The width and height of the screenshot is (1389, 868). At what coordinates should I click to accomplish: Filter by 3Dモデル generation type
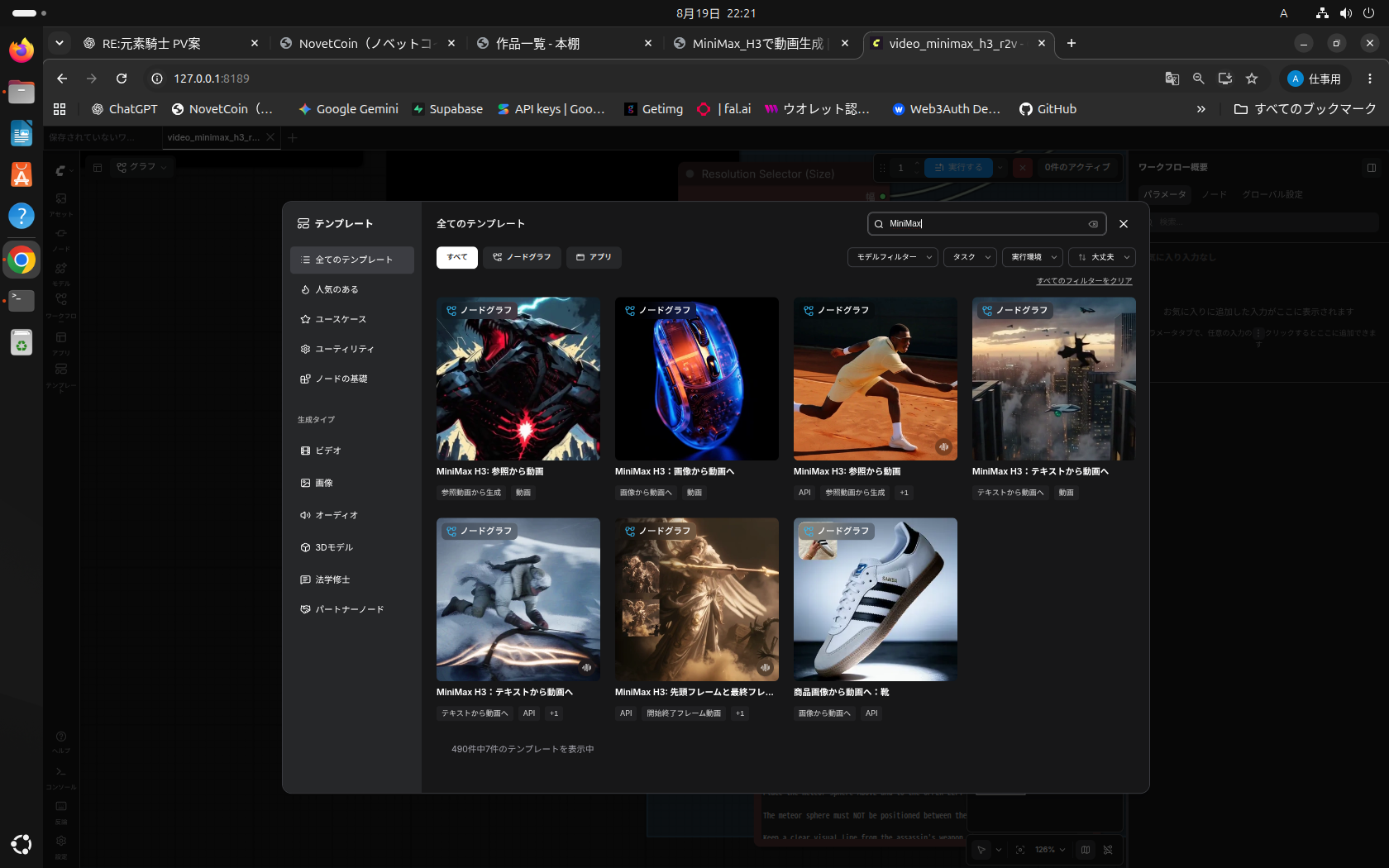click(352, 547)
